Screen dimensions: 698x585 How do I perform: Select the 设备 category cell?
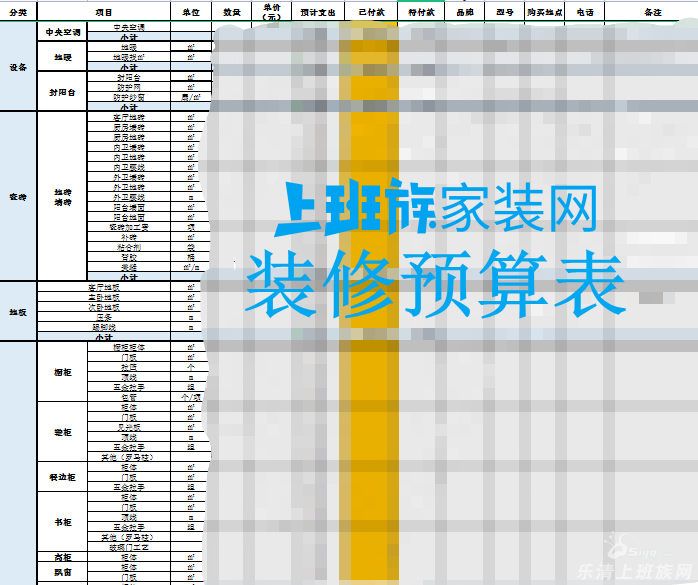point(18,67)
